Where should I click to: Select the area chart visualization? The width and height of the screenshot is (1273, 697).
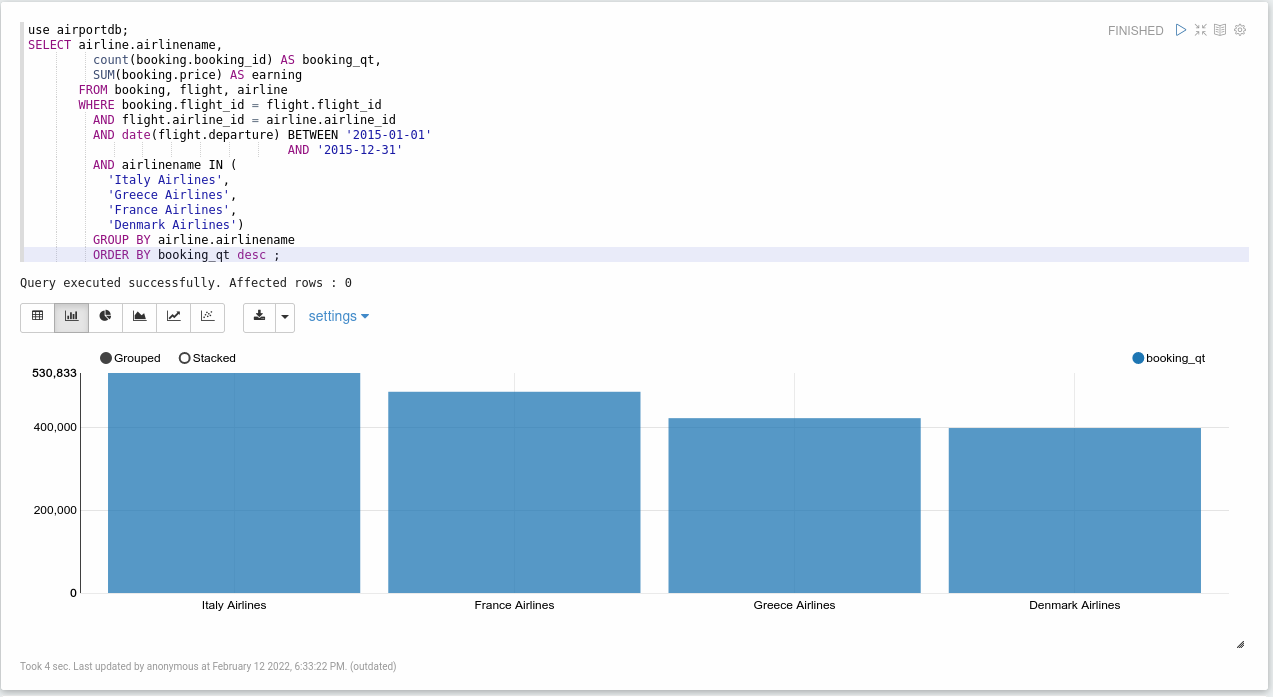[139, 316]
